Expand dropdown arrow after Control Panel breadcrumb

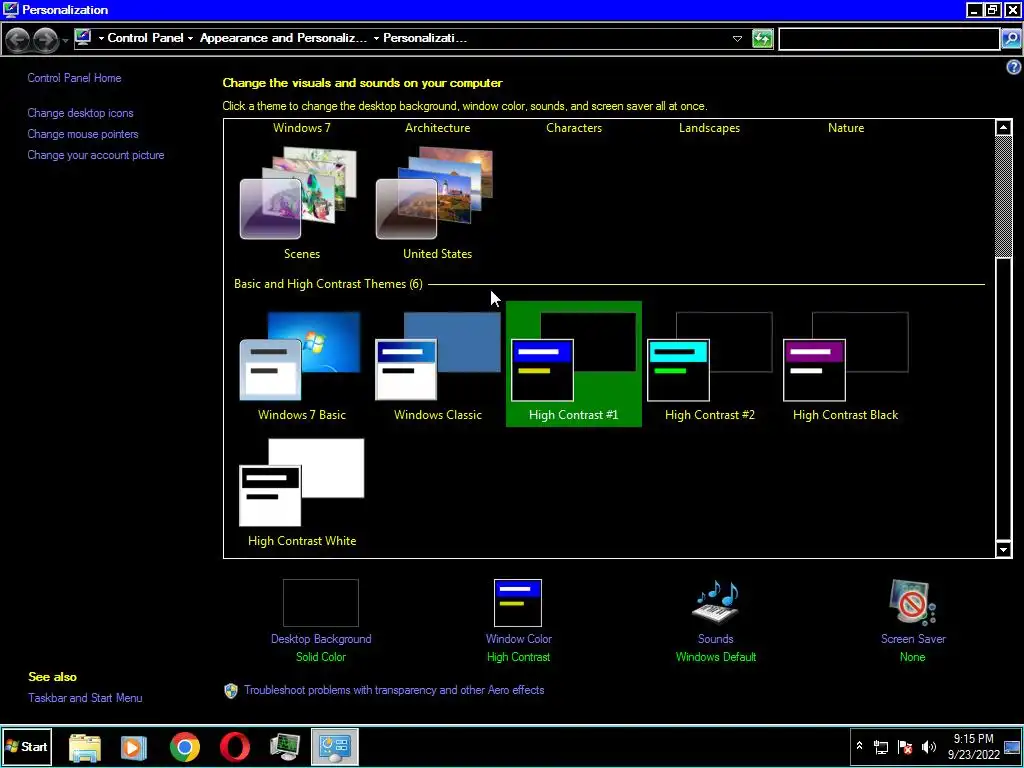click(190, 39)
